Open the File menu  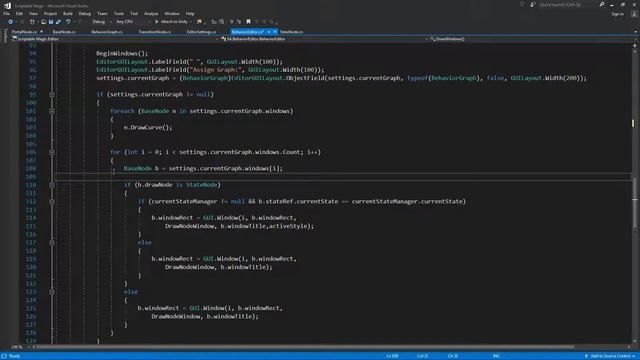pyautogui.click(x=7, y=13)
